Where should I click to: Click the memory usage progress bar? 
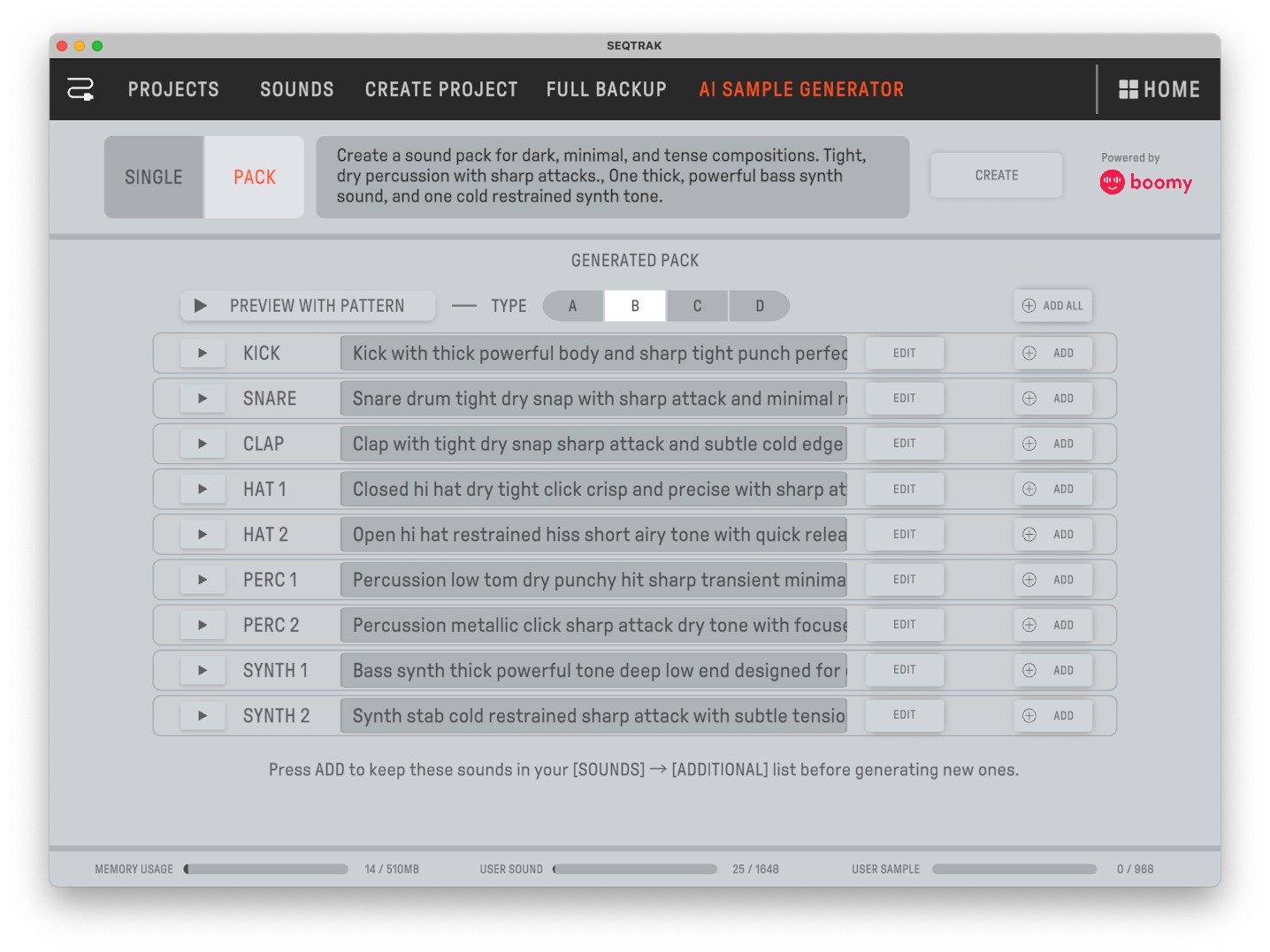266,869
